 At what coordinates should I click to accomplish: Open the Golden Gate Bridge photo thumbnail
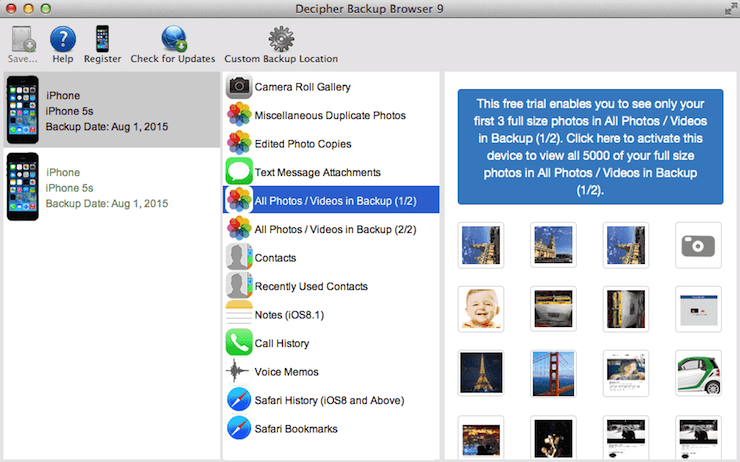(x=554, y=373)
